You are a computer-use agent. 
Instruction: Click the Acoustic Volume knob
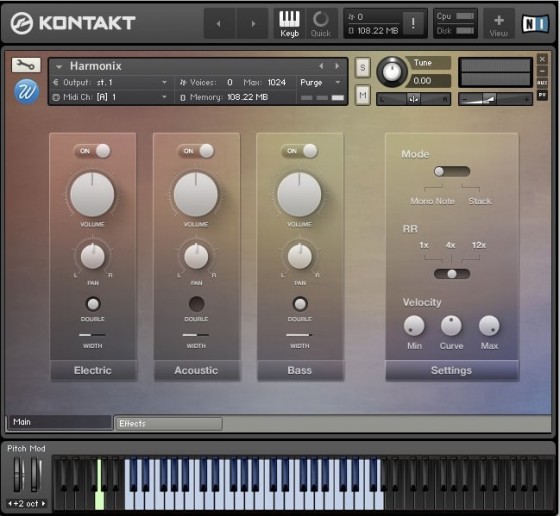pos(196,195)
